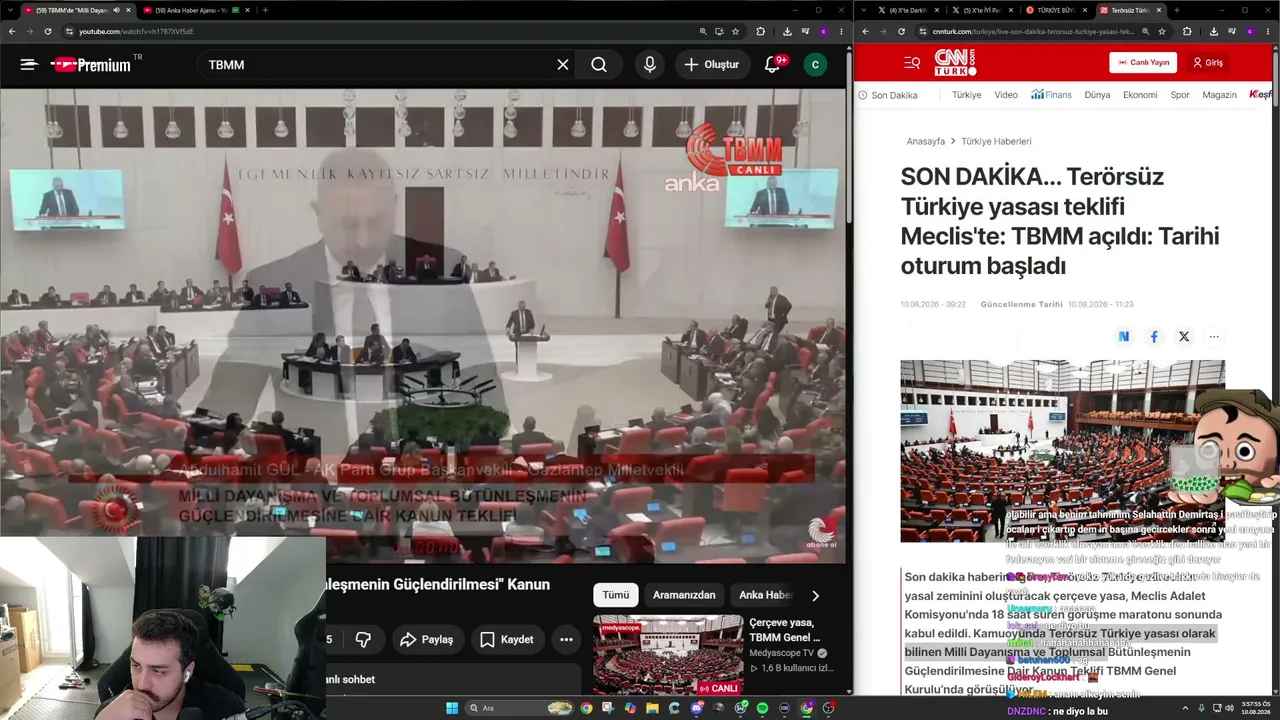Open the Finans section

(1051, 95)
